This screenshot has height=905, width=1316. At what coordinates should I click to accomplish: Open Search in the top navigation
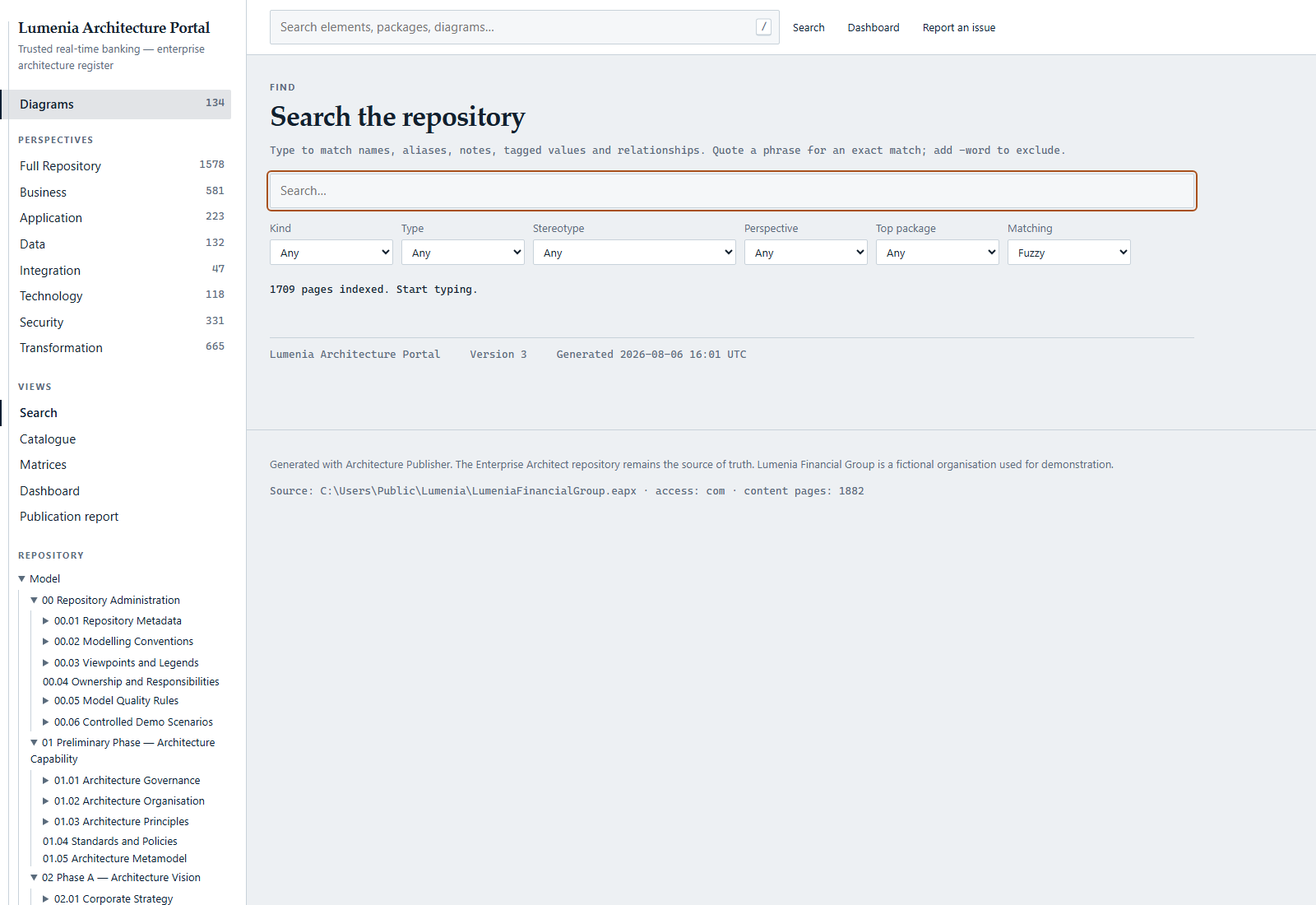[x=809, y=27]
